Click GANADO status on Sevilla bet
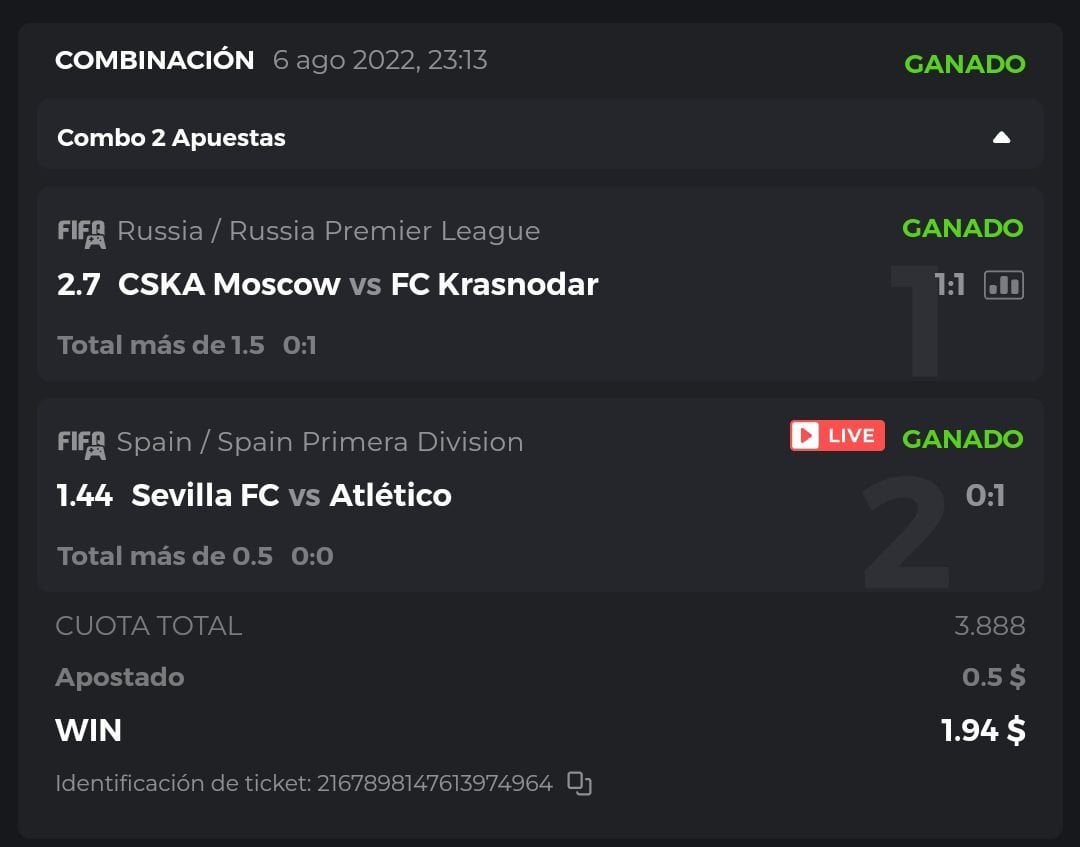Image resolution: width=1080 pixels, height=847 pixels. tap(962, 439)
